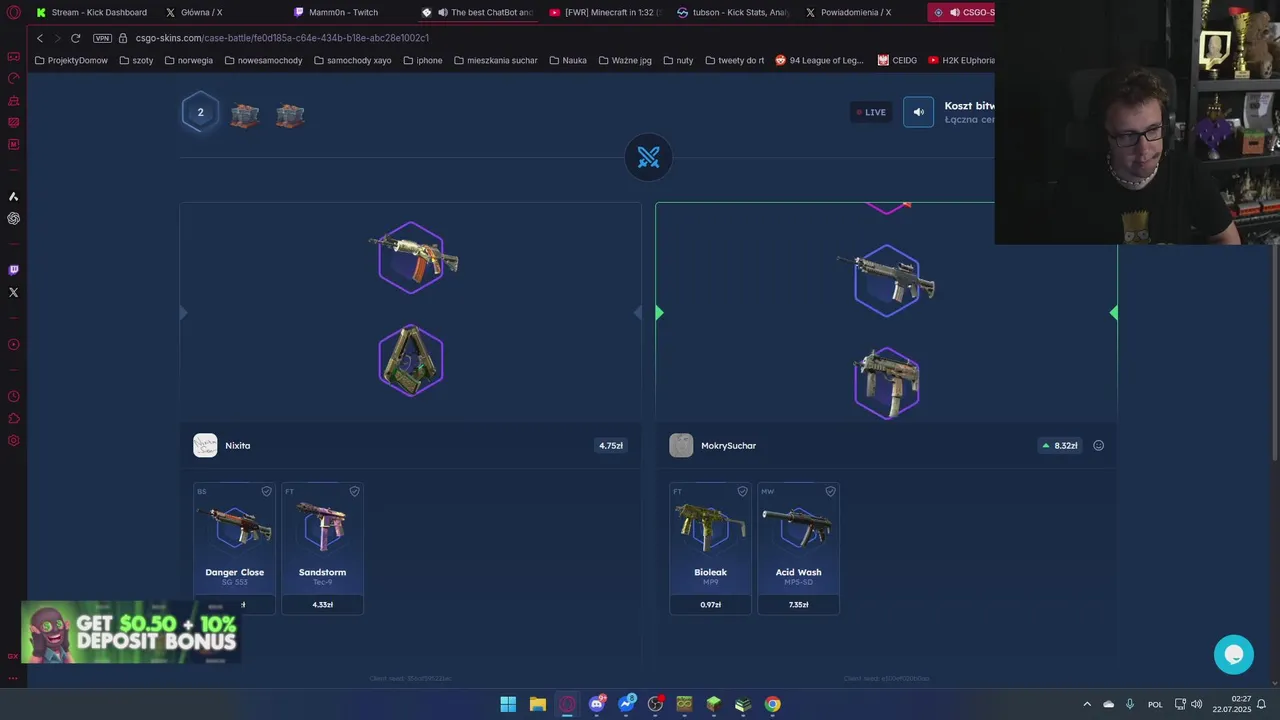Switch to FWR Minecraft YouTube tab

click(606, 12)
